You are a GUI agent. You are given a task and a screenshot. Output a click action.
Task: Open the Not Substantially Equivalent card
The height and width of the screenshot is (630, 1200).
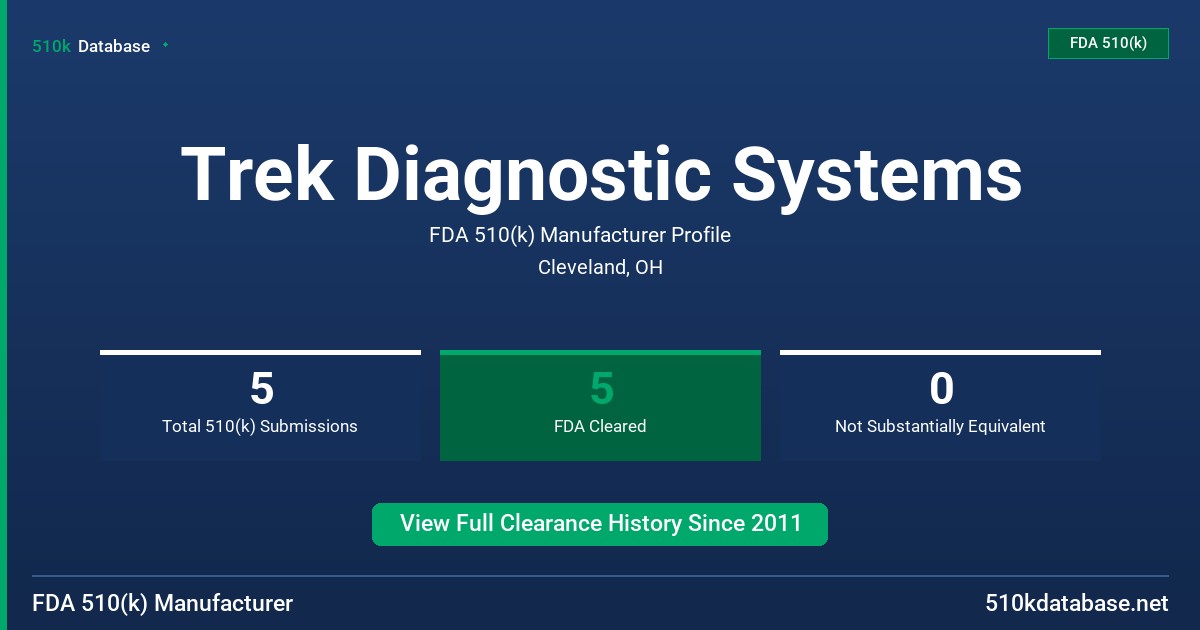click(x=940, y=405)
